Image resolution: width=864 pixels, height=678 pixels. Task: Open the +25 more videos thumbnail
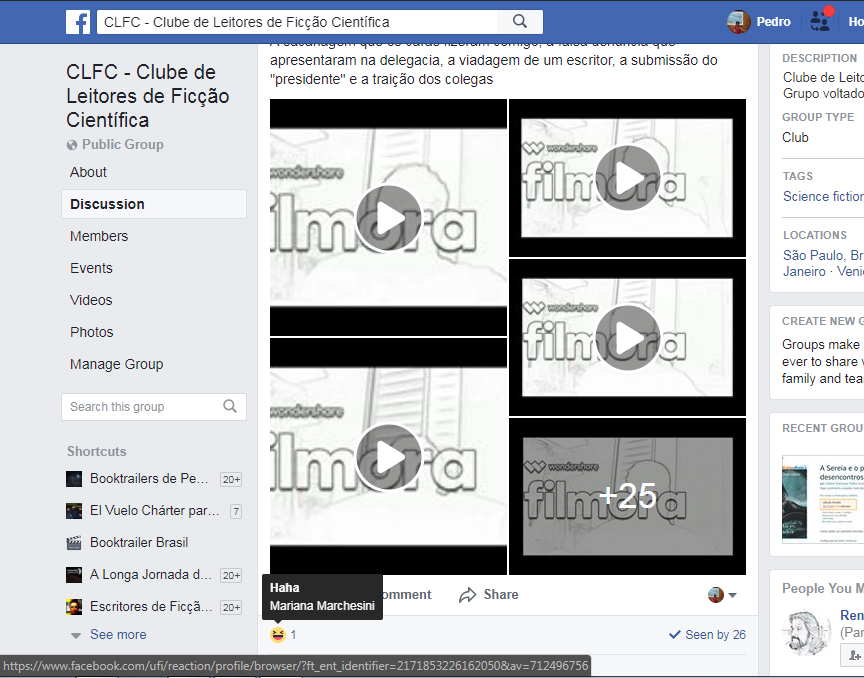(628, 496)
